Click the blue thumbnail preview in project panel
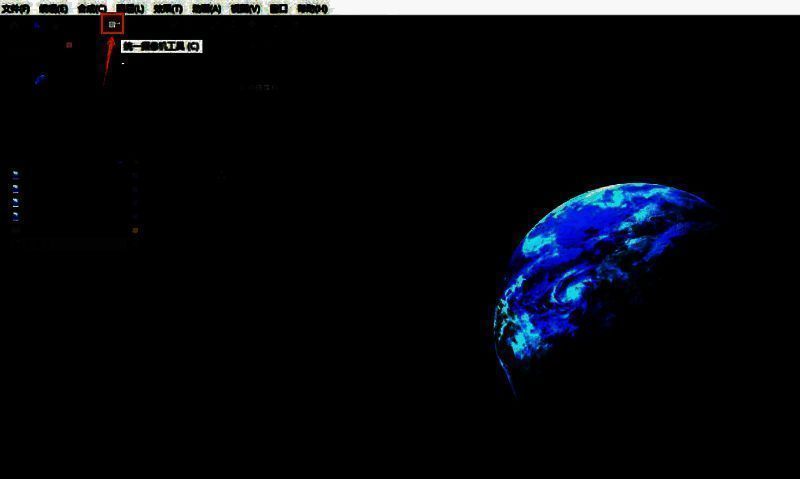The width and height of the screenshot is (800, 479). click(x=40, y=78)
